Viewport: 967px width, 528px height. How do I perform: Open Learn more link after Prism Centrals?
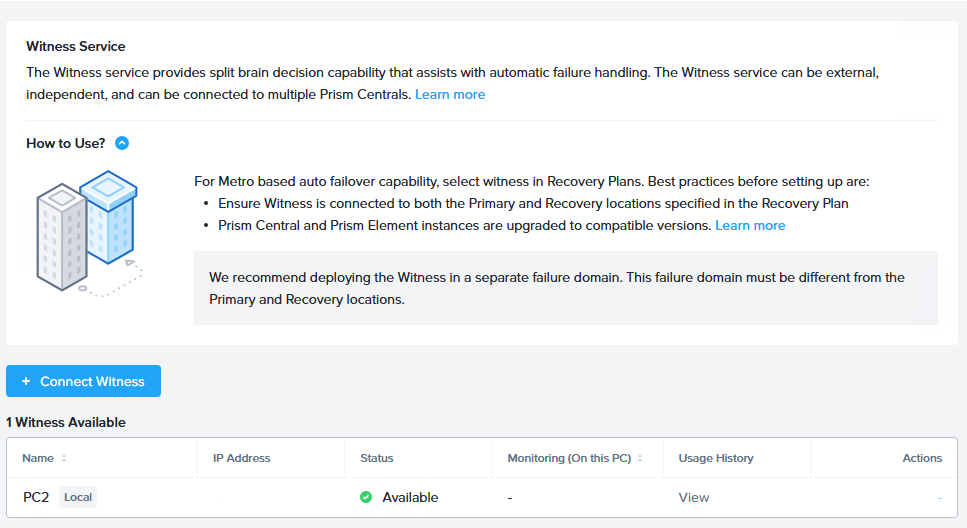pyautogui.click(x=450, y=95)
